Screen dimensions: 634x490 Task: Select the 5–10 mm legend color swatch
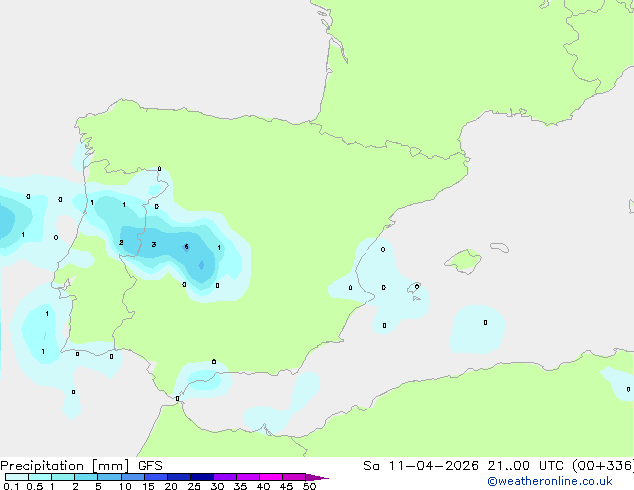click(x=109, y=477)
